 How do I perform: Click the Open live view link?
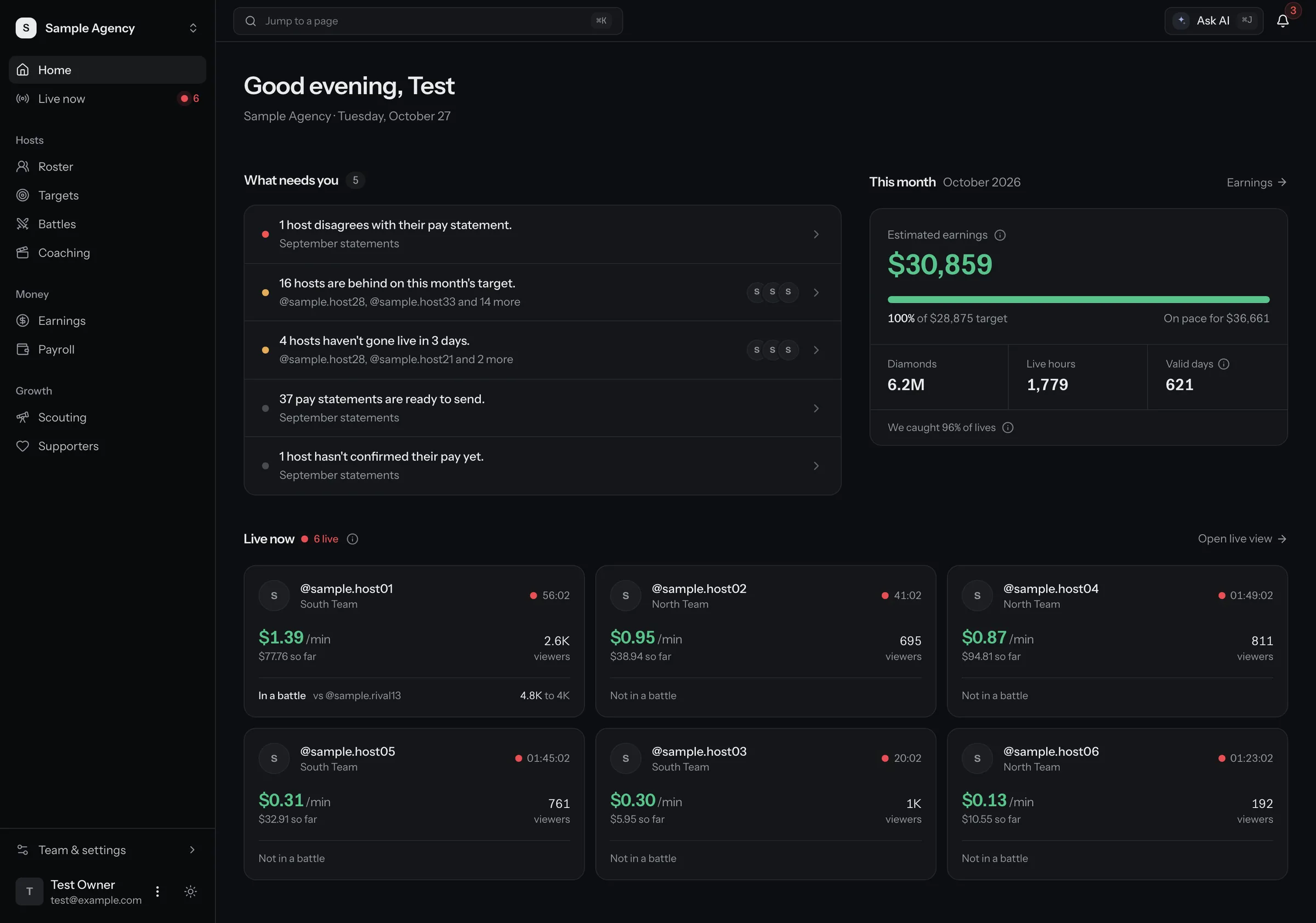pyautogui.click(x=1242, y=539)
